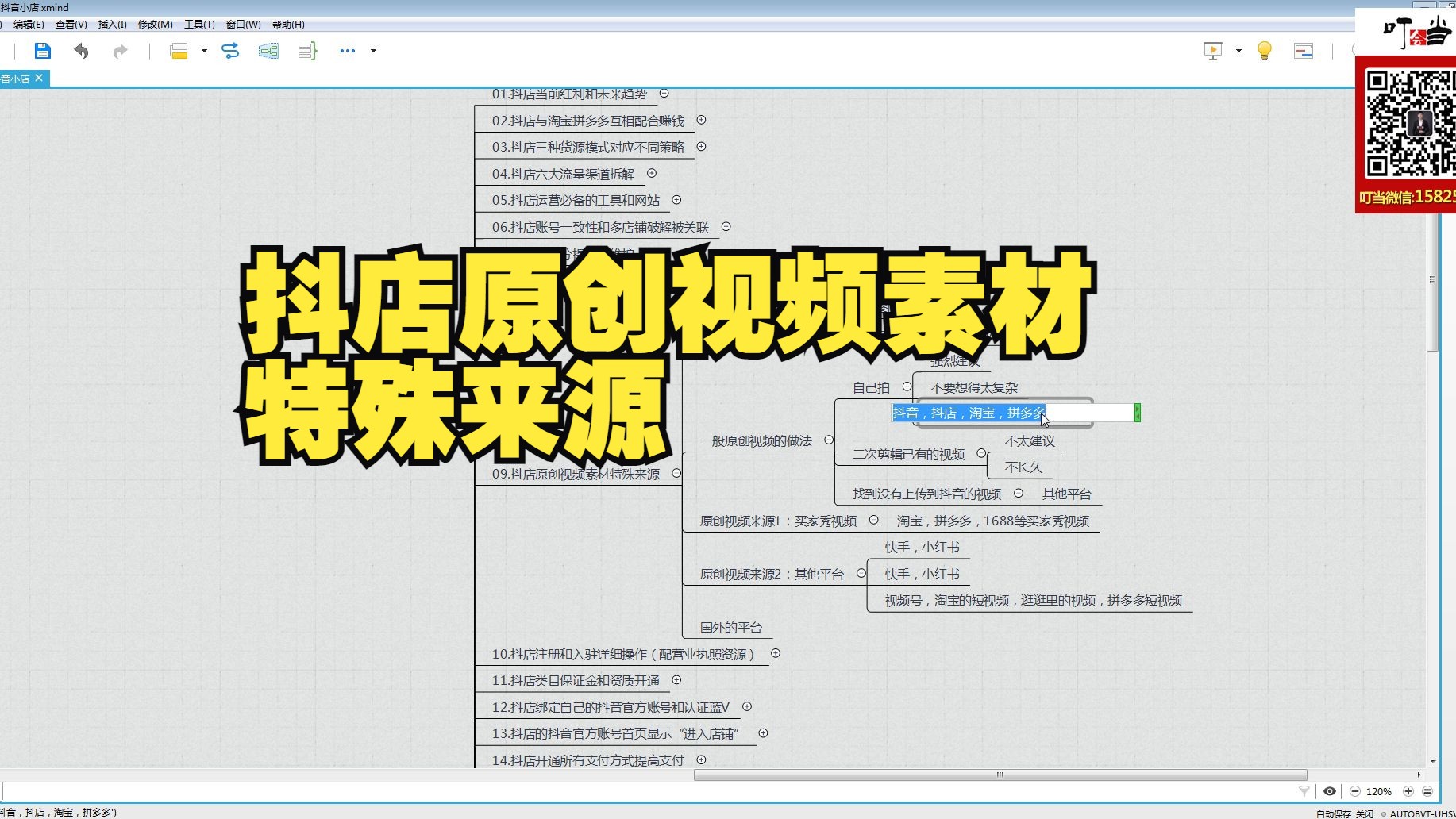This screenshot has width=1456, height=819.
Task: Start brainstorming with the lightbulb icon
Action: [x=1265, y=51]
